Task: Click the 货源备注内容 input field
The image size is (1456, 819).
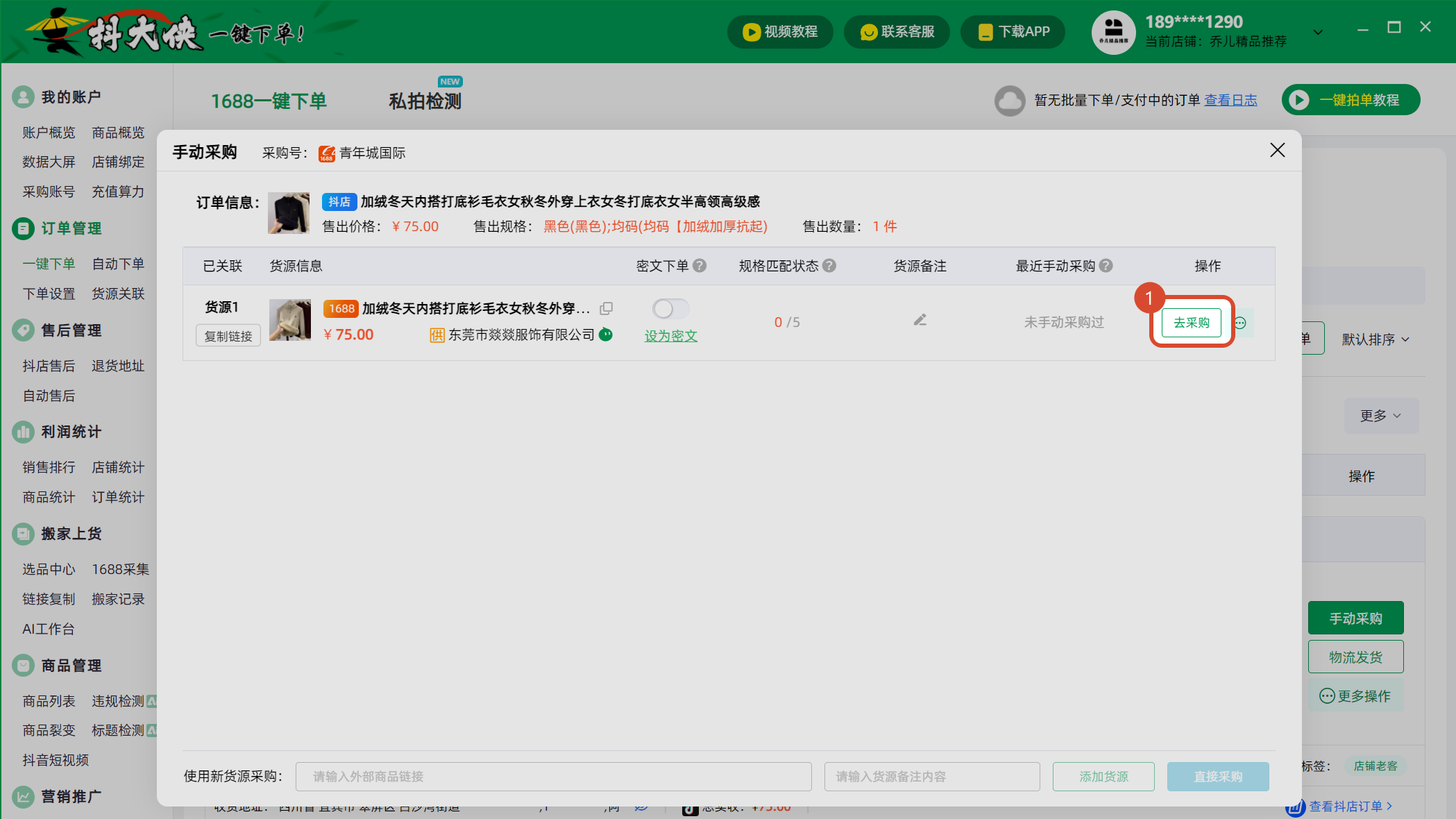Action: (x=932, y=777)
